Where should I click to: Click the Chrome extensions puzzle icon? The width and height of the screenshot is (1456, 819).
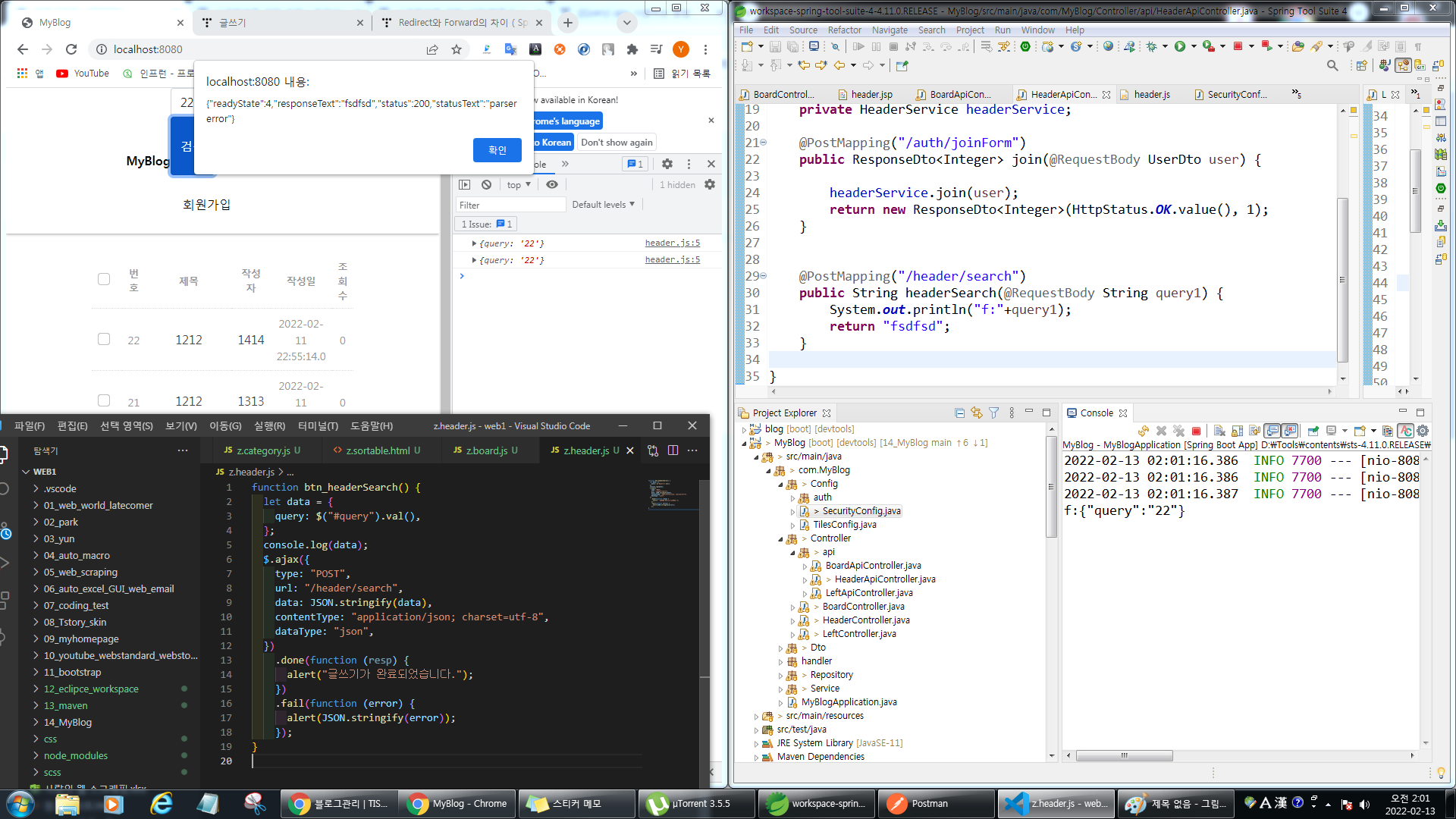point(632,49)
